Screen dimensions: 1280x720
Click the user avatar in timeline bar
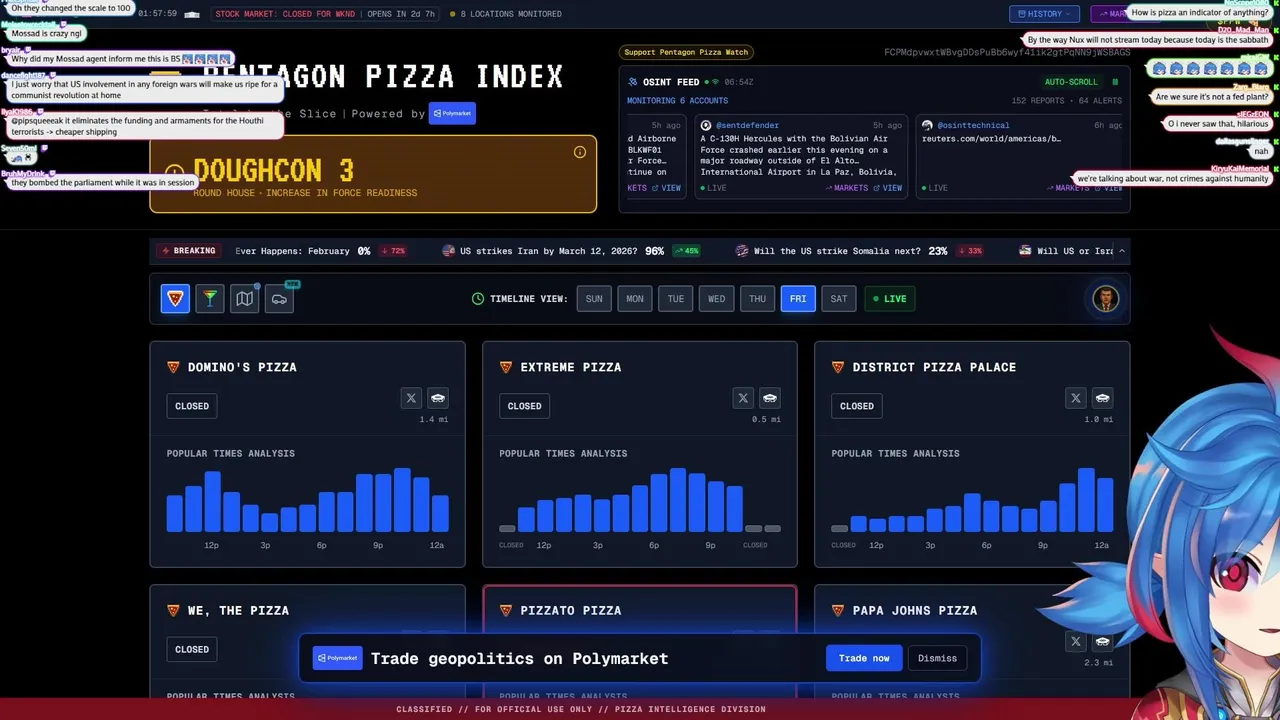pos(1105,298)
